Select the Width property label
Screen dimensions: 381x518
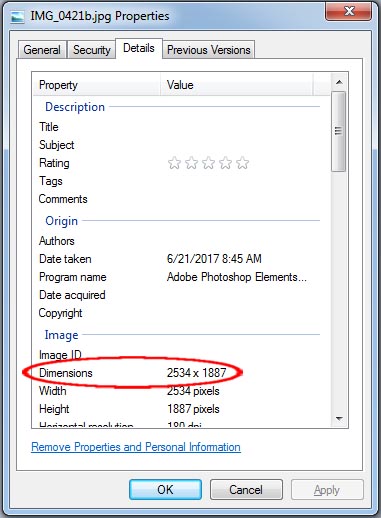[x=53, y=391]
